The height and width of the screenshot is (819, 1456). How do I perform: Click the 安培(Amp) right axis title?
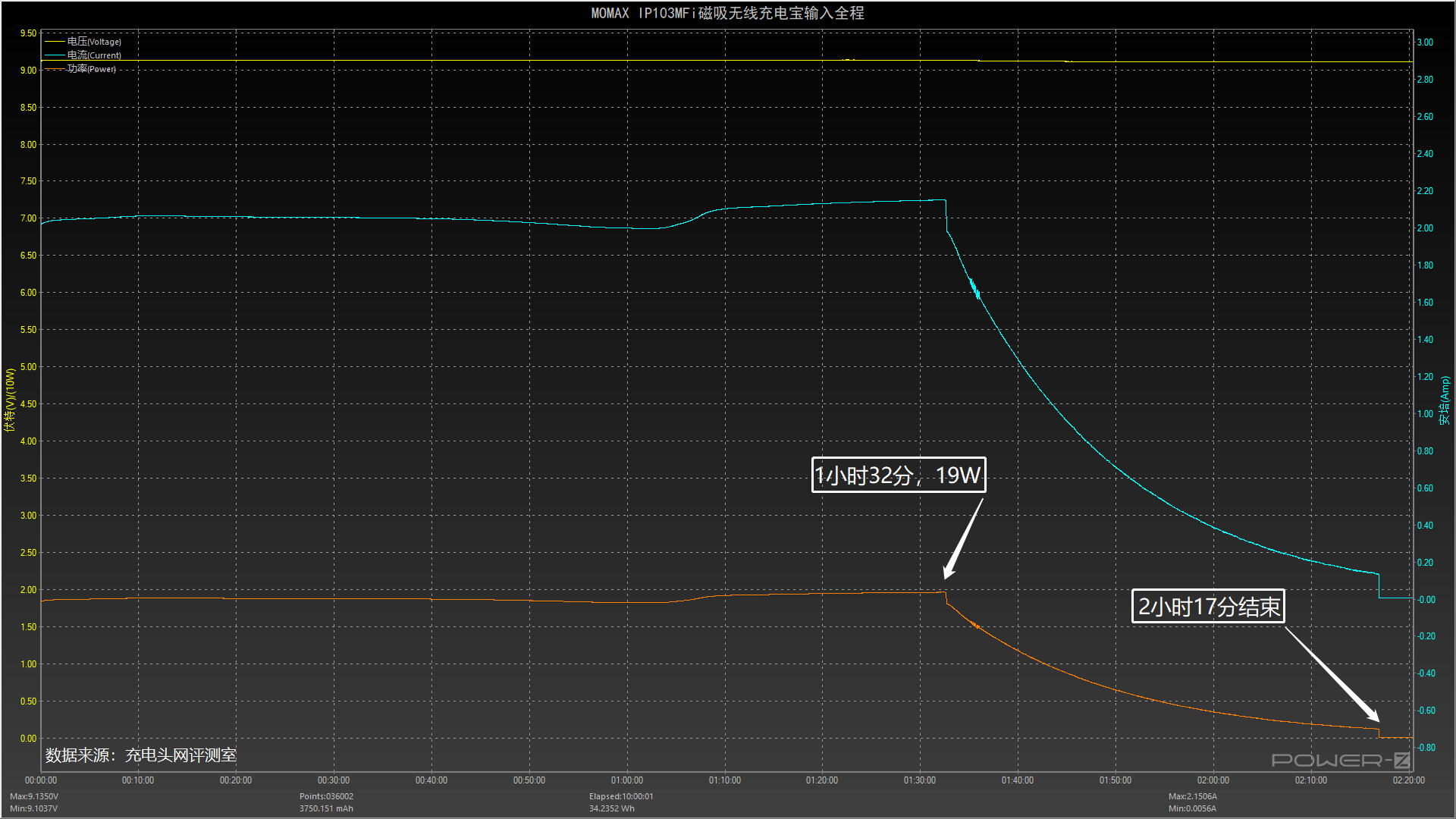pyautogui.click(x=1445, y=400)
